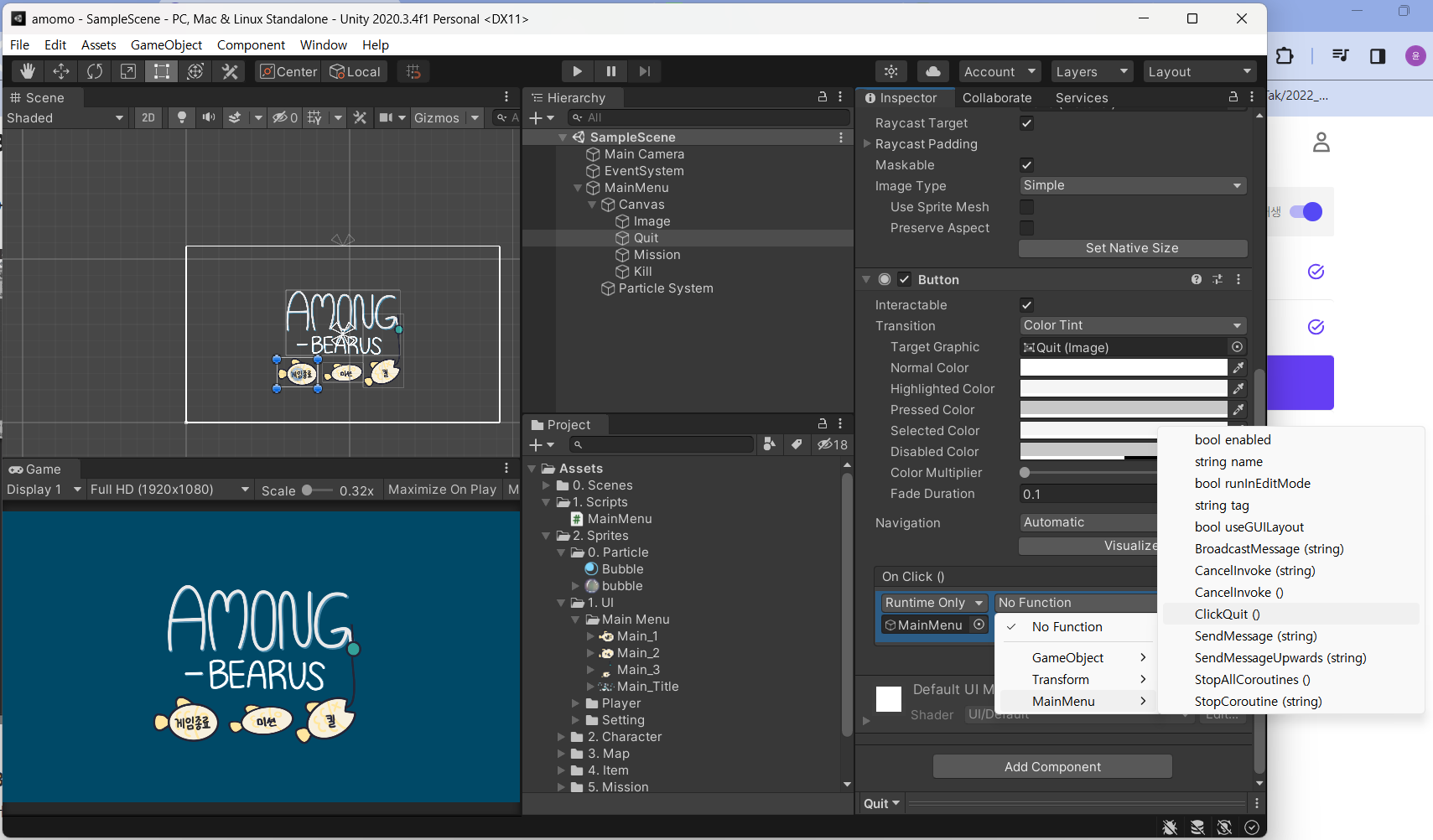The height and width of the screenshot is (840, 1433).
Task: Enable Preserve Aspect checkbox
Action: tap(1026, 228)
